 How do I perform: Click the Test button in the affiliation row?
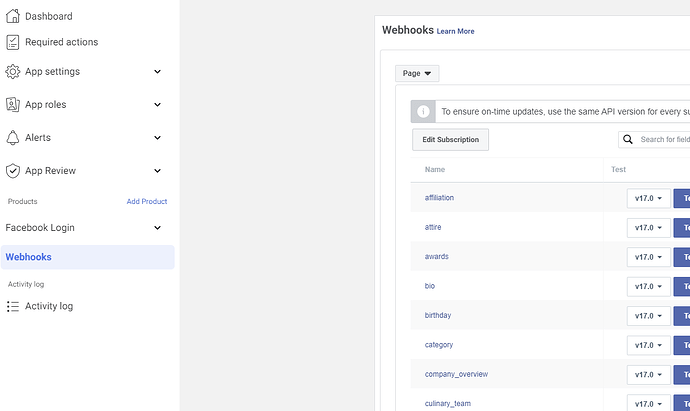click(682, 198)
